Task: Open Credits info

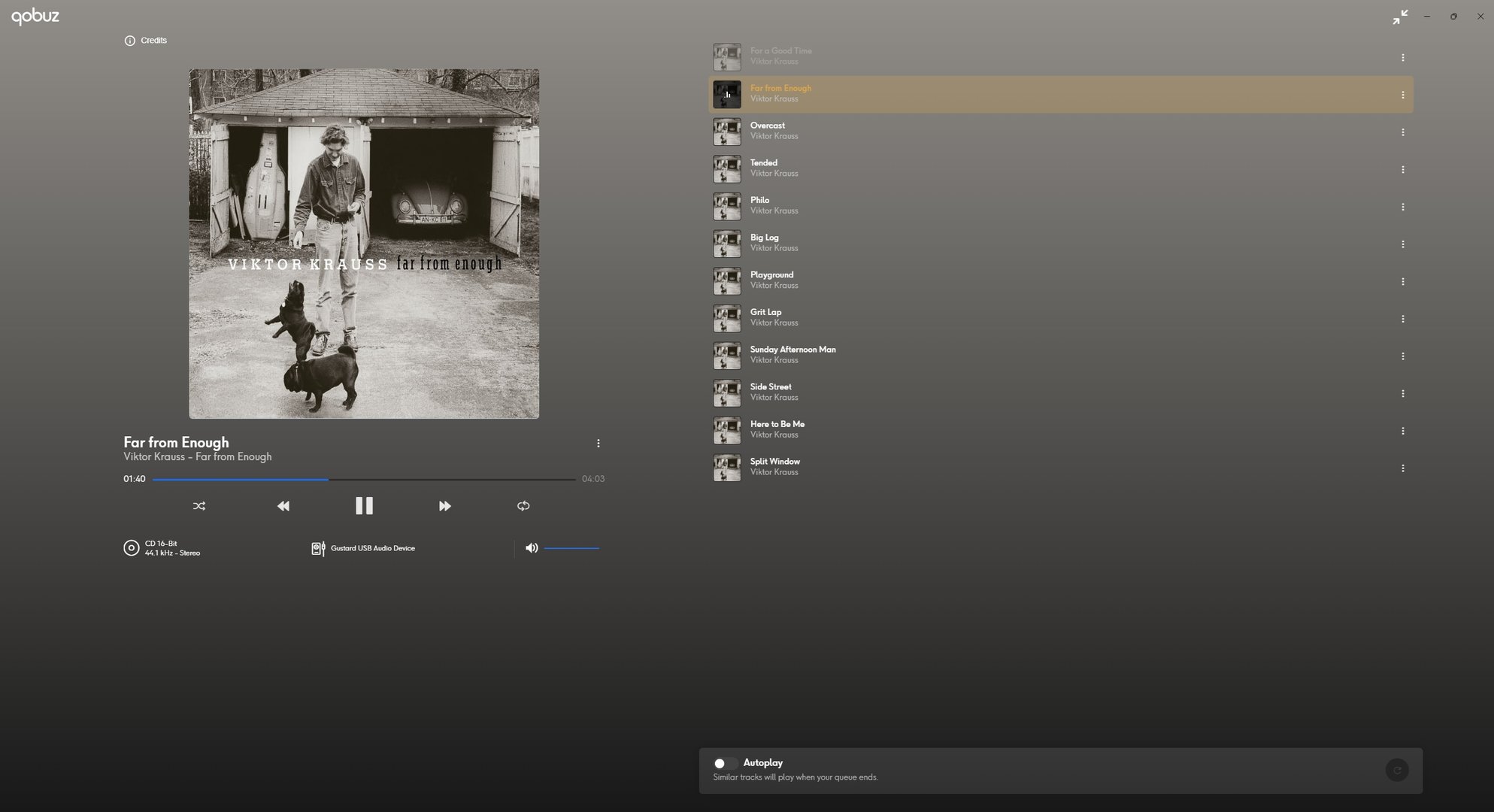Action: [x=146, y=41]
